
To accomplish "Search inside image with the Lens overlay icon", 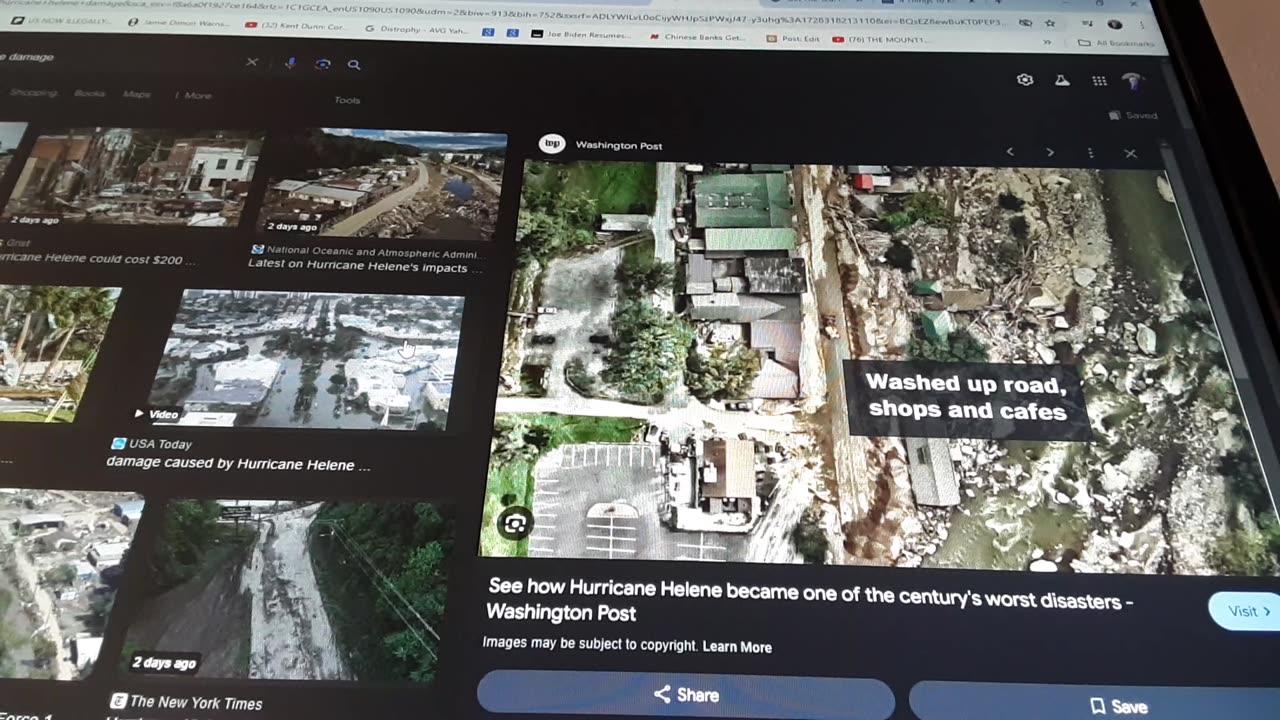I will (x=514, y=523).
